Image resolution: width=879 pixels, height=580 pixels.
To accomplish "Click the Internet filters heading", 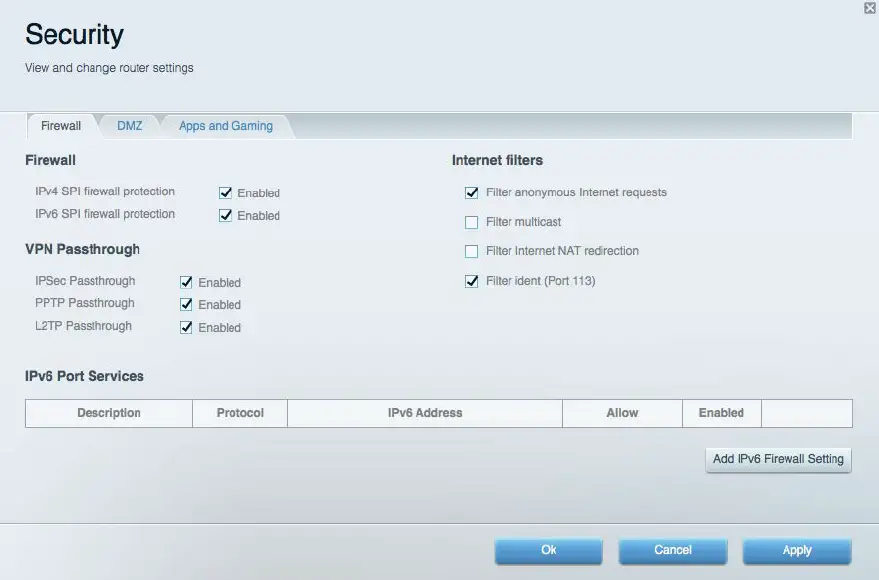I will (x=497, y=160).
